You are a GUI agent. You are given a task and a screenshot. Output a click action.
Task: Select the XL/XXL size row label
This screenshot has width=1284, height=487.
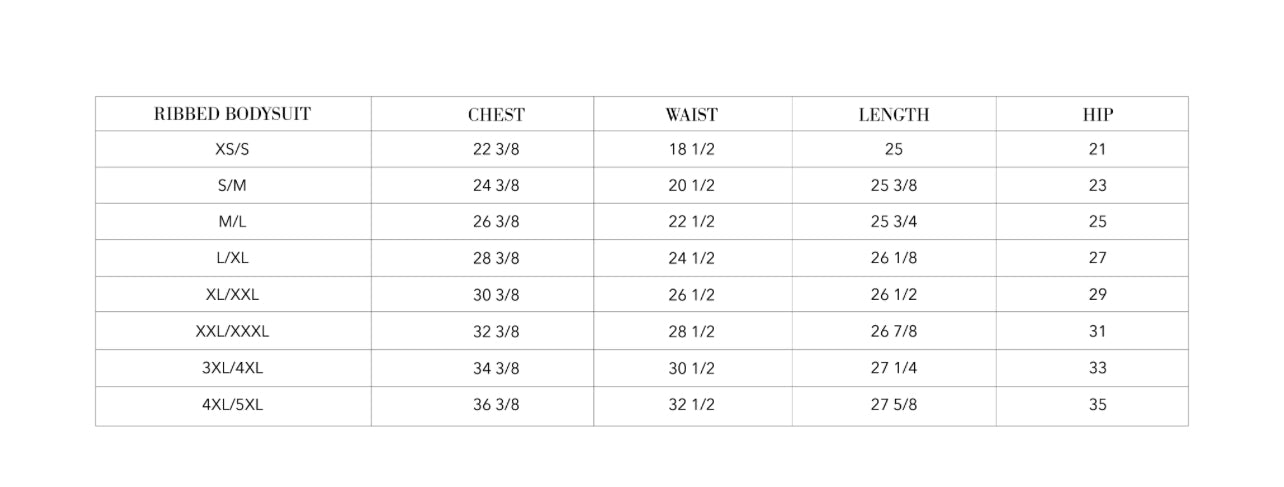pos(232,294)
